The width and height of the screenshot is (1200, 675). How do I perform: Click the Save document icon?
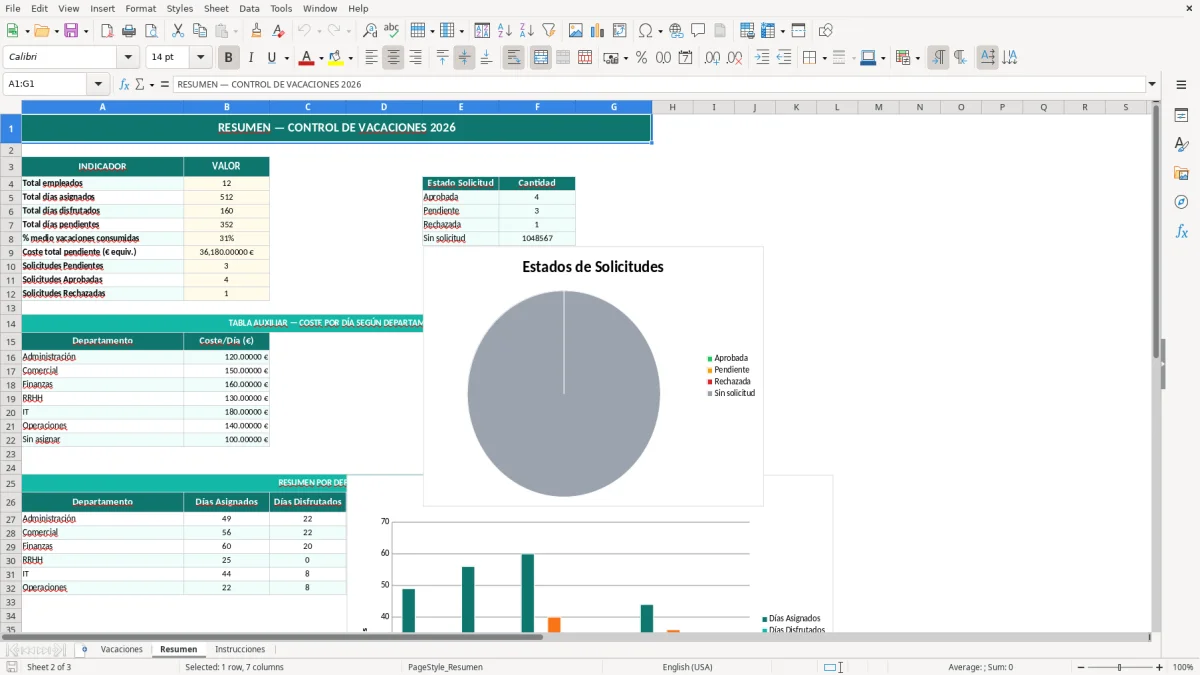71,31
